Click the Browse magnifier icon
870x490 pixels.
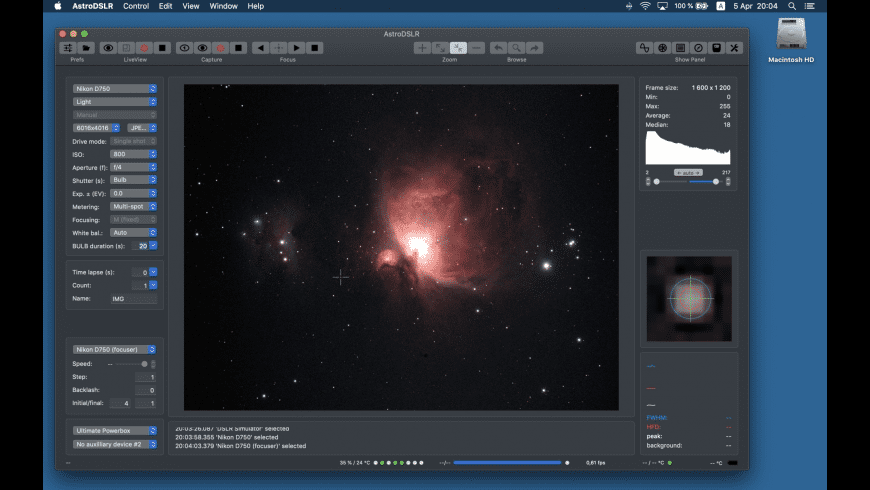[516, 47]
